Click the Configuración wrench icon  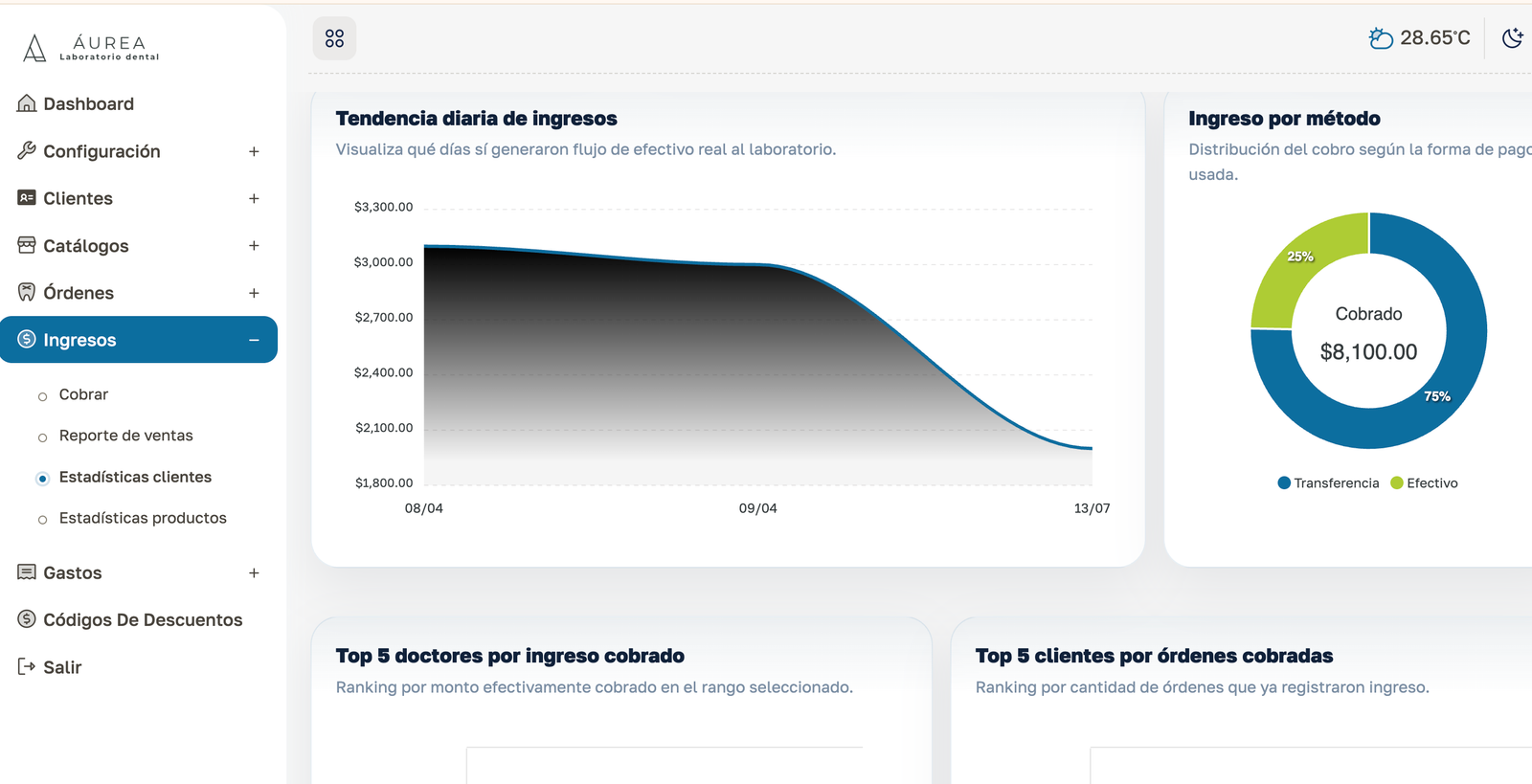(27, 150)
